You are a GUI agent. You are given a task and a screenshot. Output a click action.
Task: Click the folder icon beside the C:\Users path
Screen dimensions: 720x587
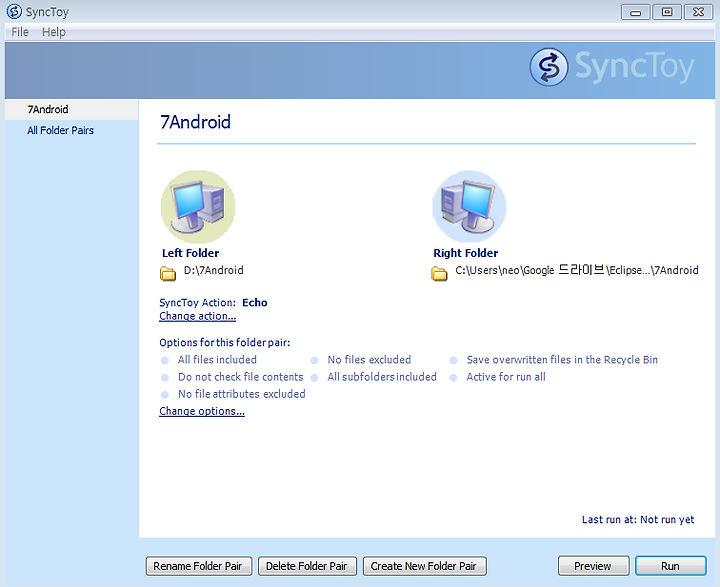coord(439,273)
